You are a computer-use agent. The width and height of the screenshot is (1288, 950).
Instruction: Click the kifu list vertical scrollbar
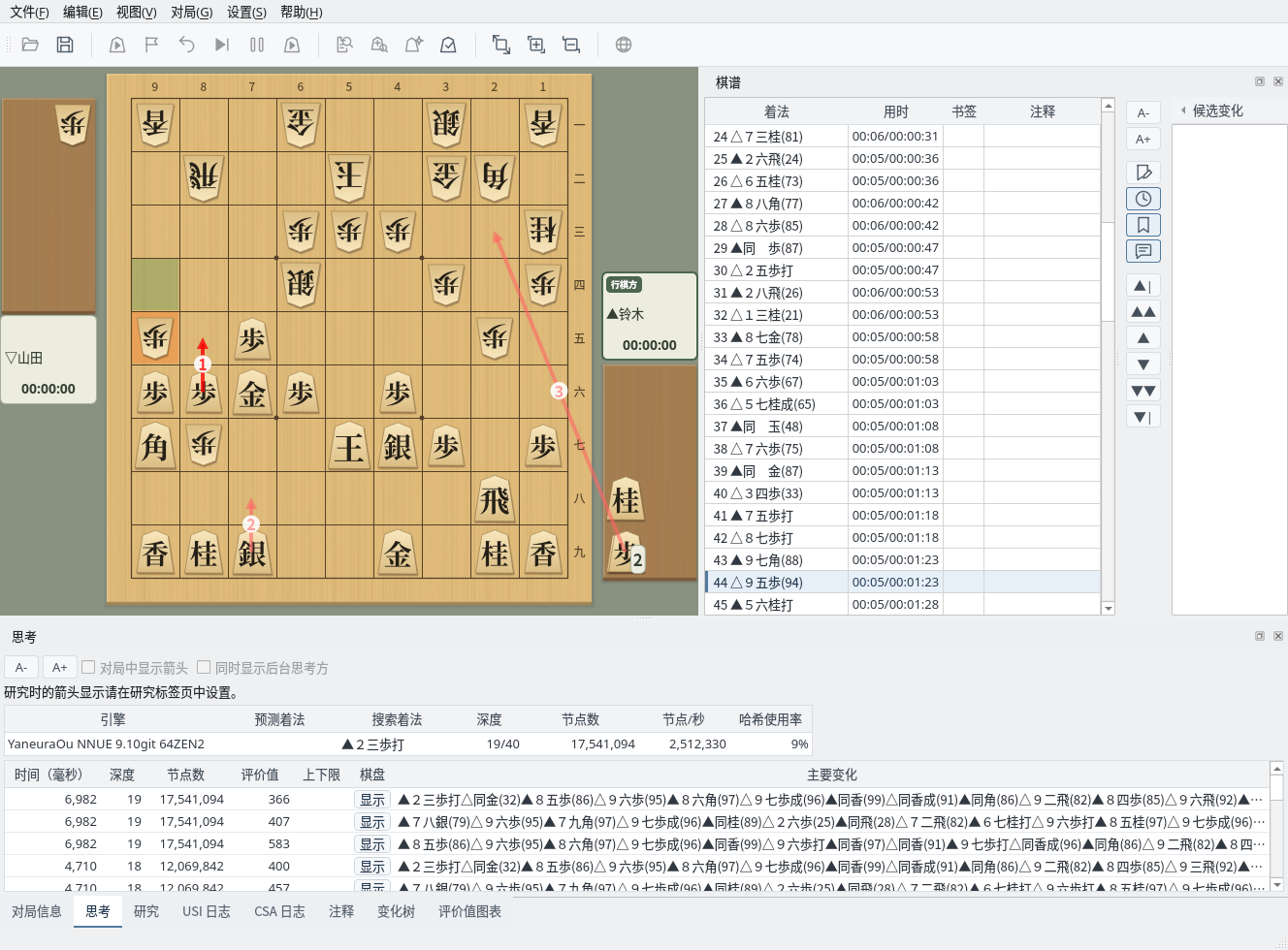pos(1108,271)
